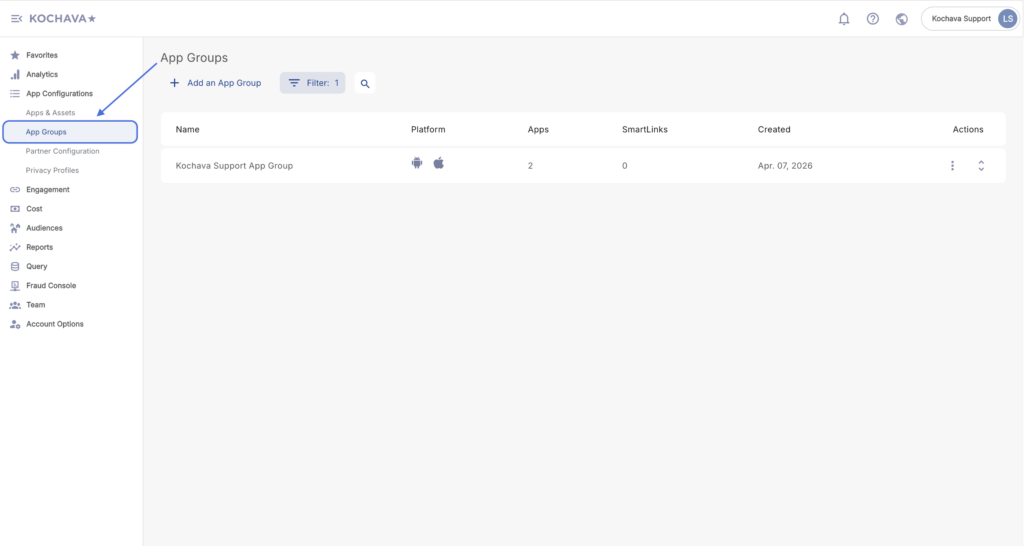Open the three-dot actions menu

click(952, 166)
